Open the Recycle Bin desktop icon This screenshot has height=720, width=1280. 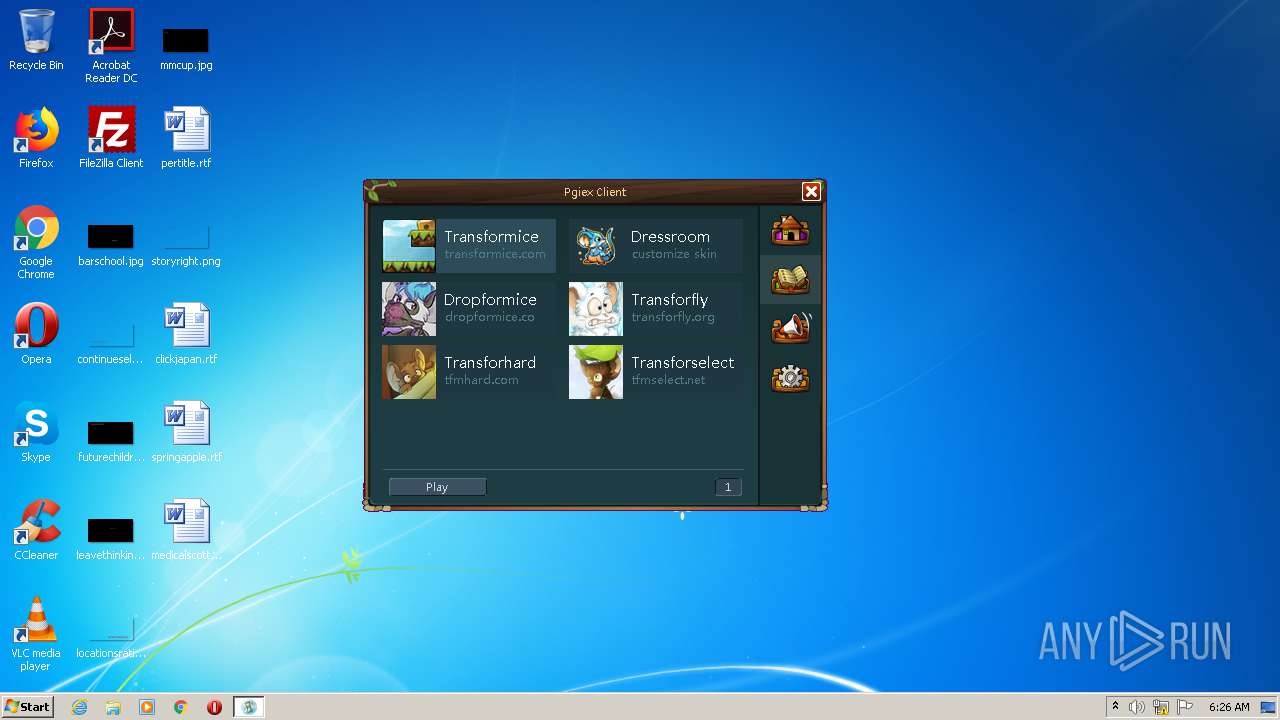pyautogui.click(x=36, y=41)
